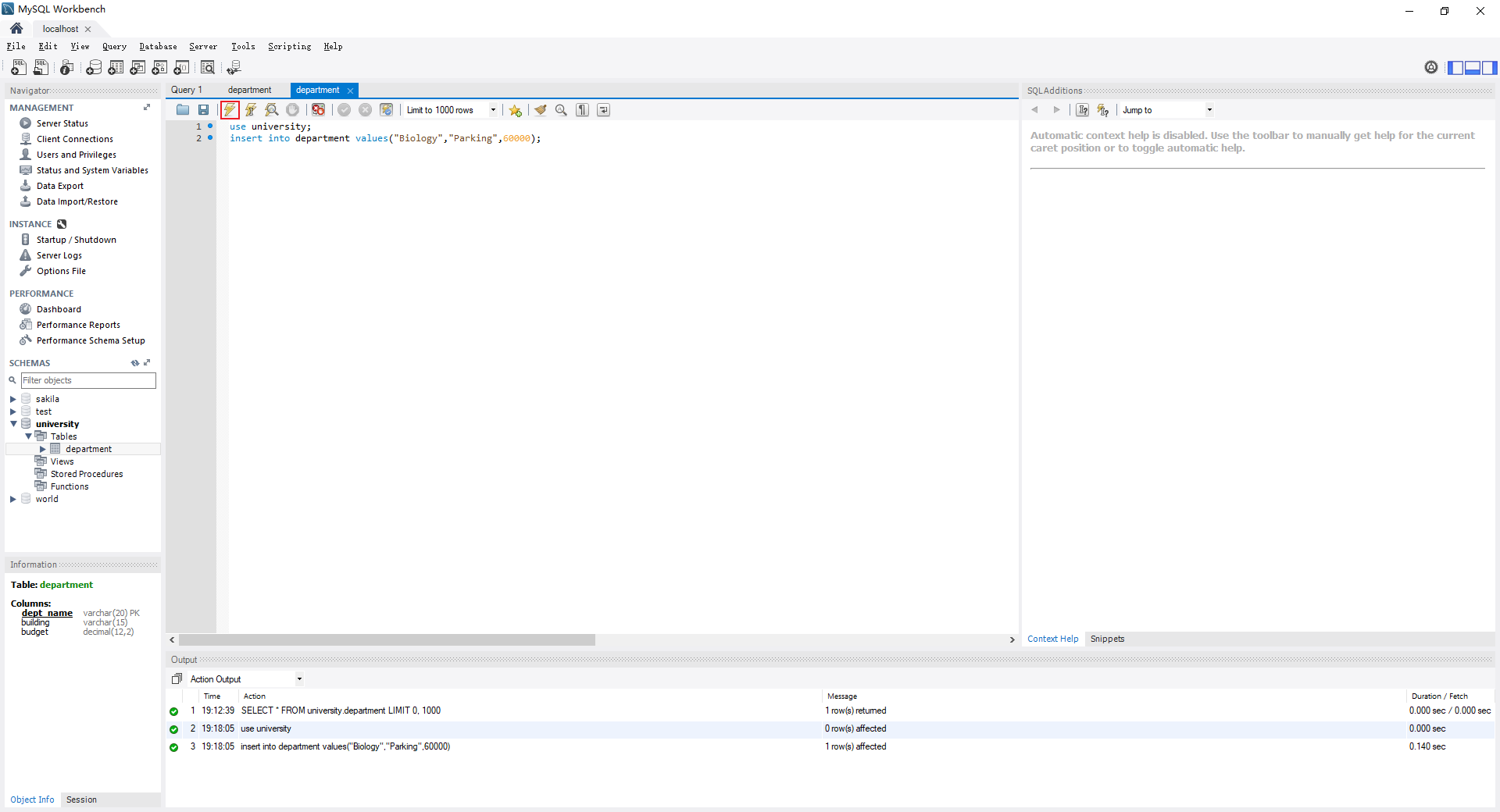Create a new view in active schema
The width and height of the screenshot is (1500, 812).
137,68
